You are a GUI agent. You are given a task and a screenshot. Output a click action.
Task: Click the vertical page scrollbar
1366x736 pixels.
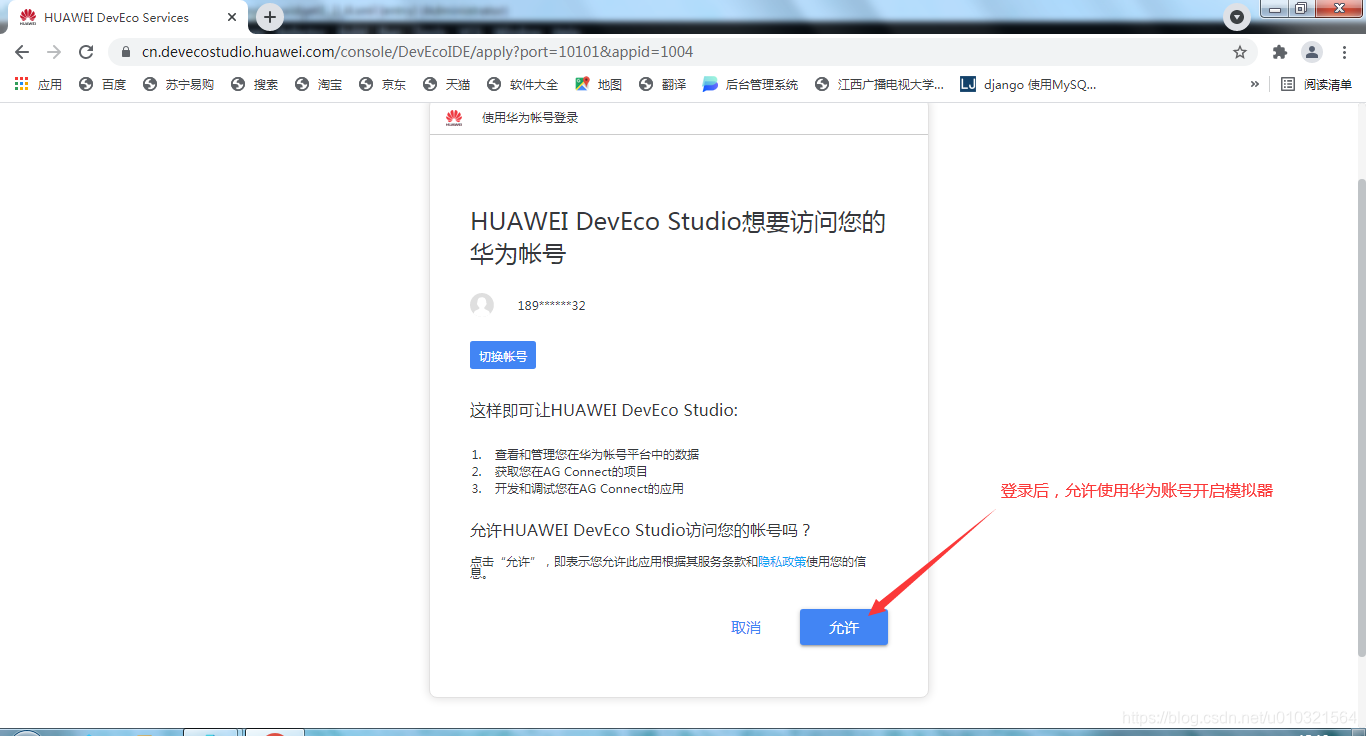pyautogui.click(x=1360, y=418)
